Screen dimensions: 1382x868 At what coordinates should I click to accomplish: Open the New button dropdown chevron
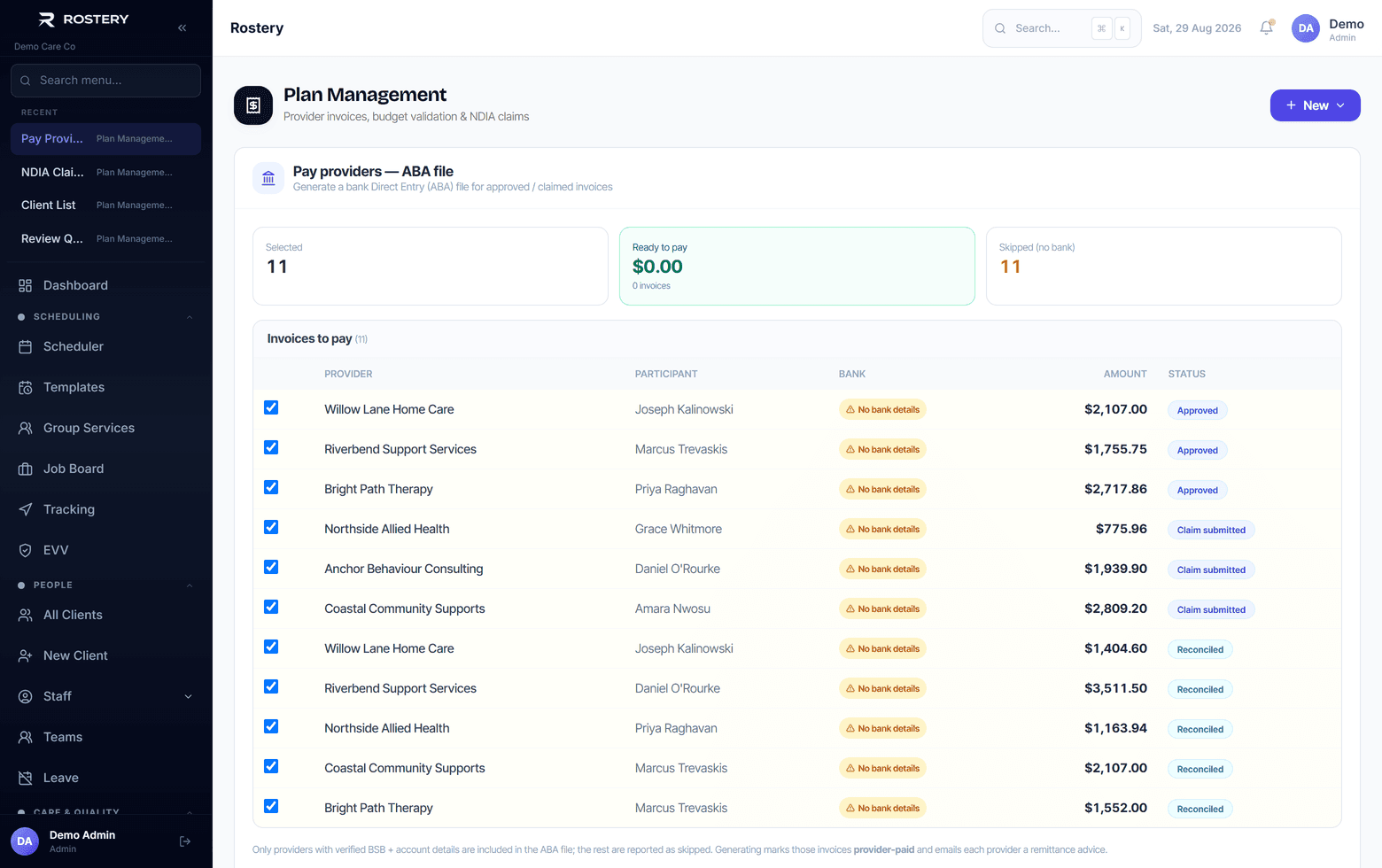pyautogui.click(x=1340, y=105)
